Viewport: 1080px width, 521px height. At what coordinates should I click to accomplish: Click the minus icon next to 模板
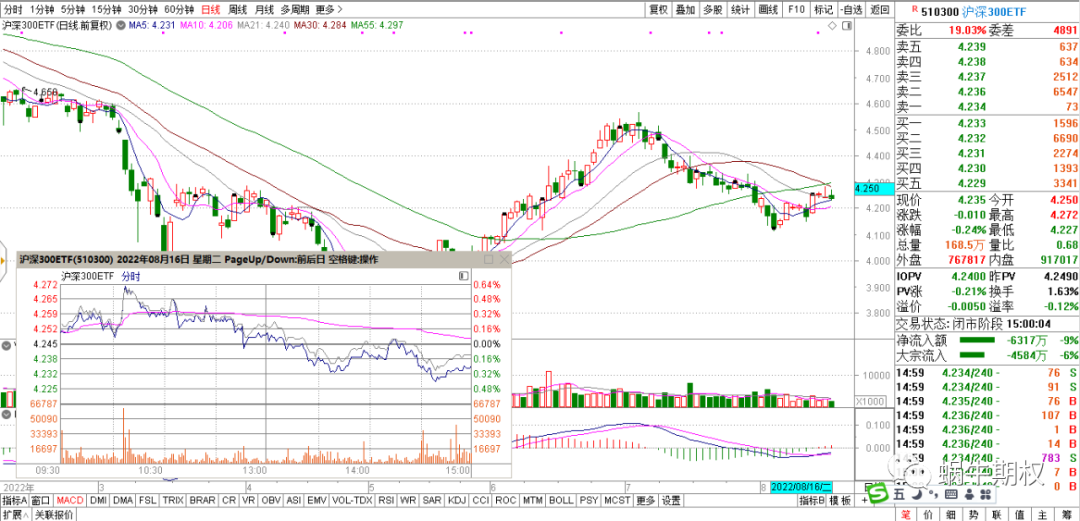(879, 500)
